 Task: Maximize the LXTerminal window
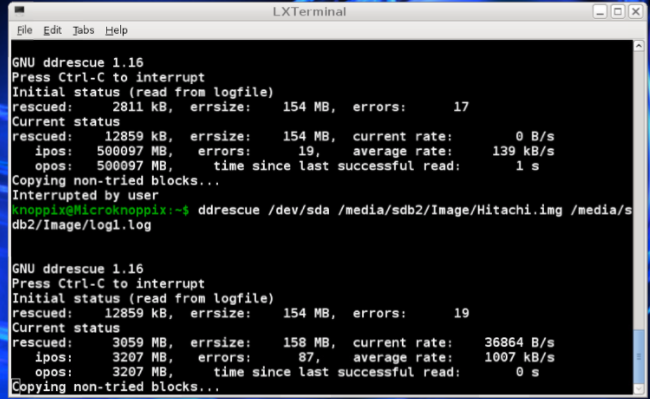pos(618,11)
